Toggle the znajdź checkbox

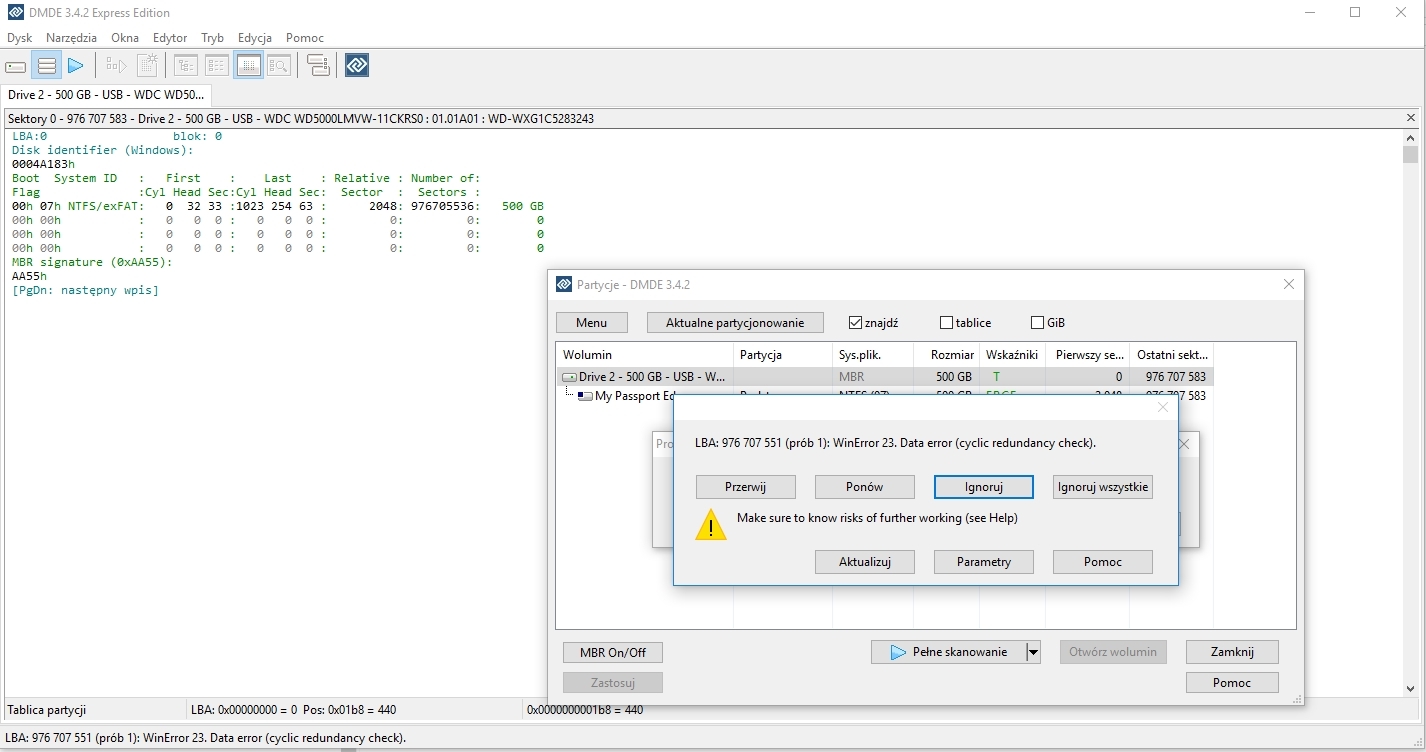855,323
